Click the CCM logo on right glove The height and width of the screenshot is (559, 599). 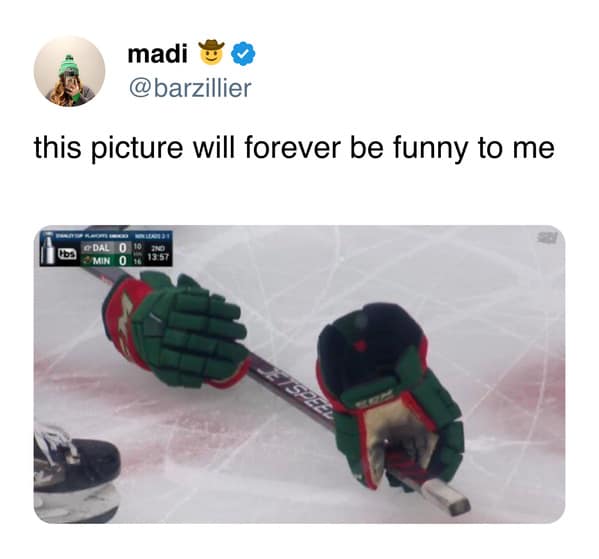tap(373, 399)
